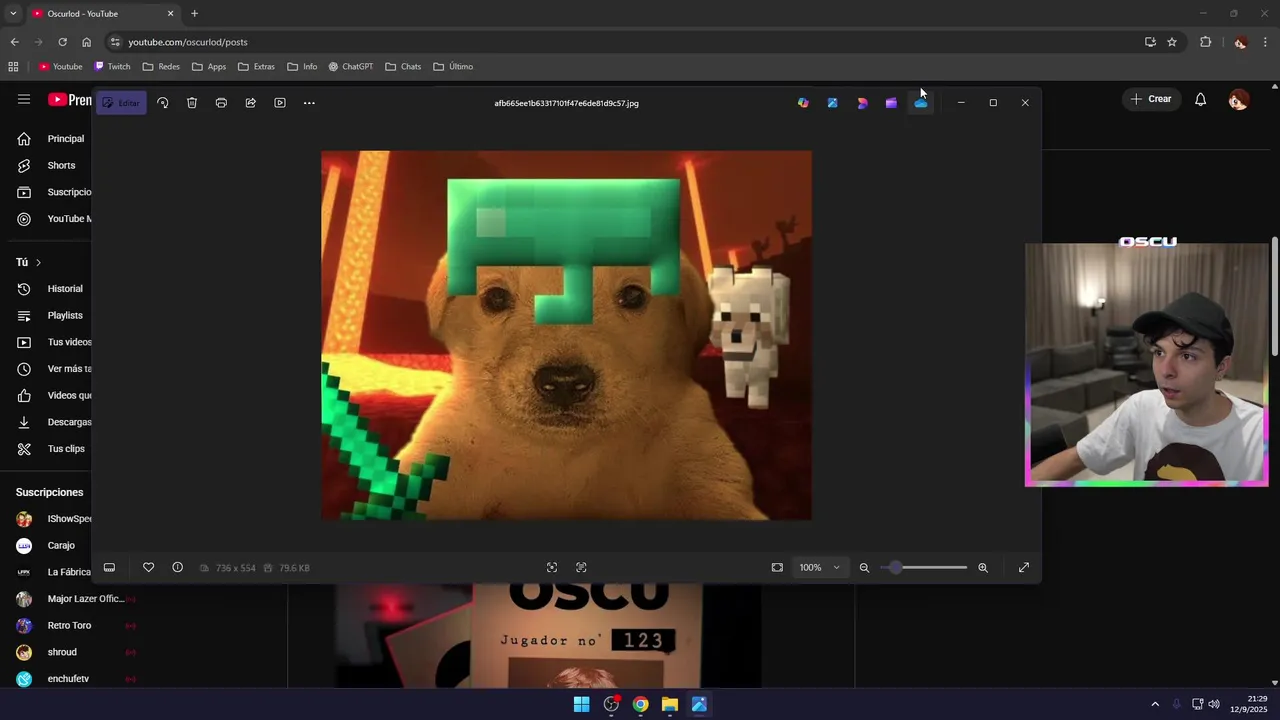Image resolution: width=1280 pixels, height=720 pixels.
Task: Show hidden system tray icons chevron
Action: click(x=1155, y=704)
